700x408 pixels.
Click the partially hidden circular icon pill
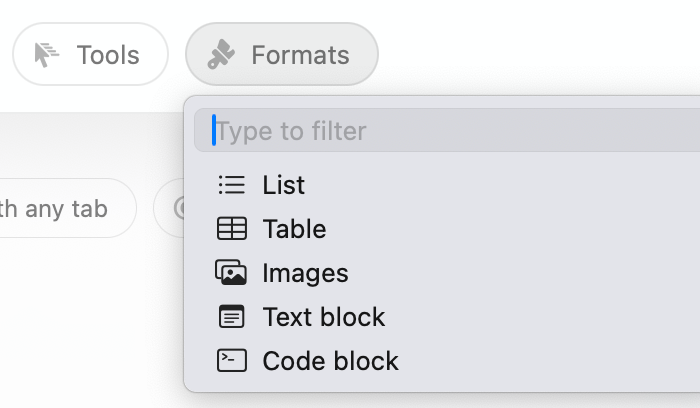170,208
